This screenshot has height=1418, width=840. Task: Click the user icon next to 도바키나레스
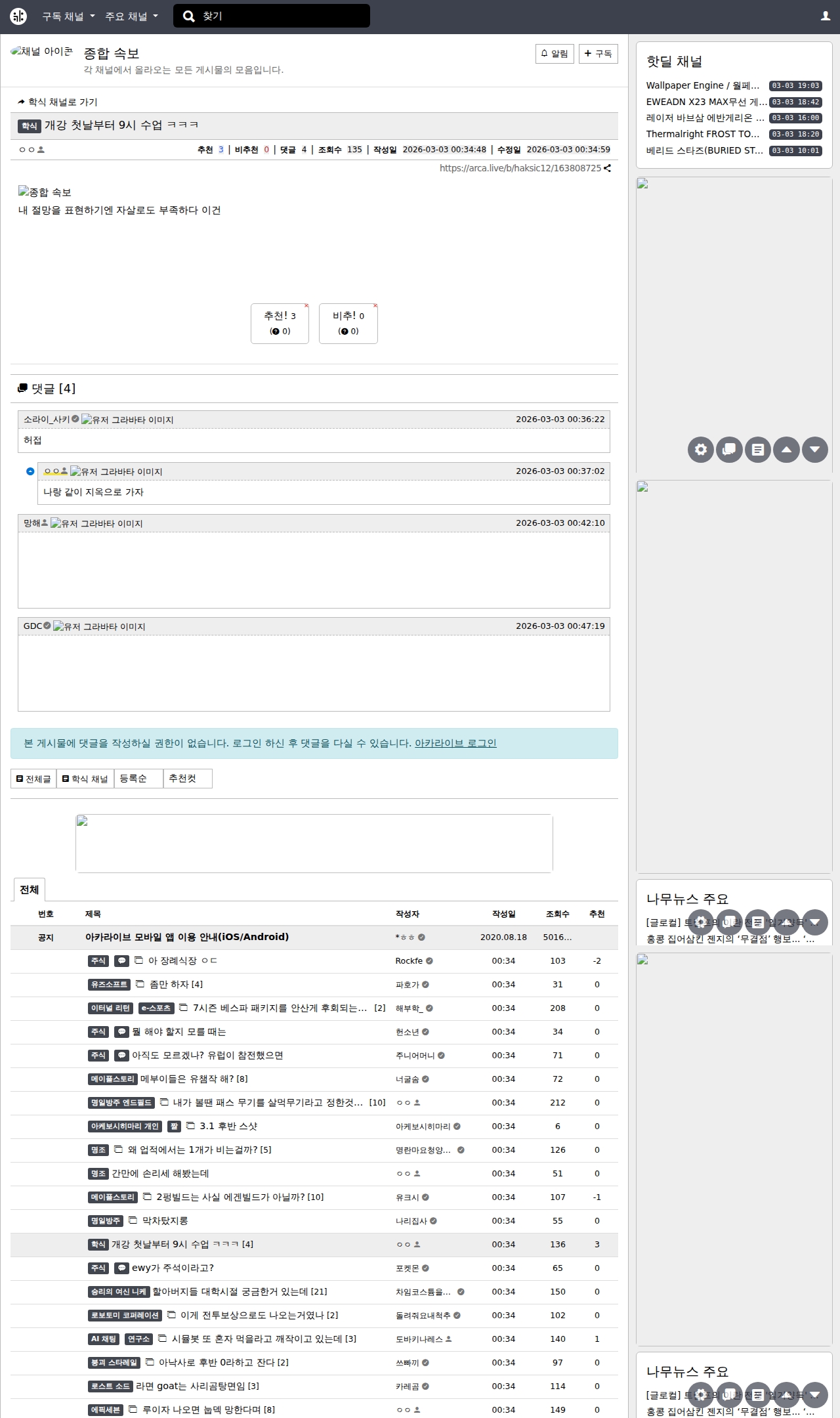[448, 1339]
